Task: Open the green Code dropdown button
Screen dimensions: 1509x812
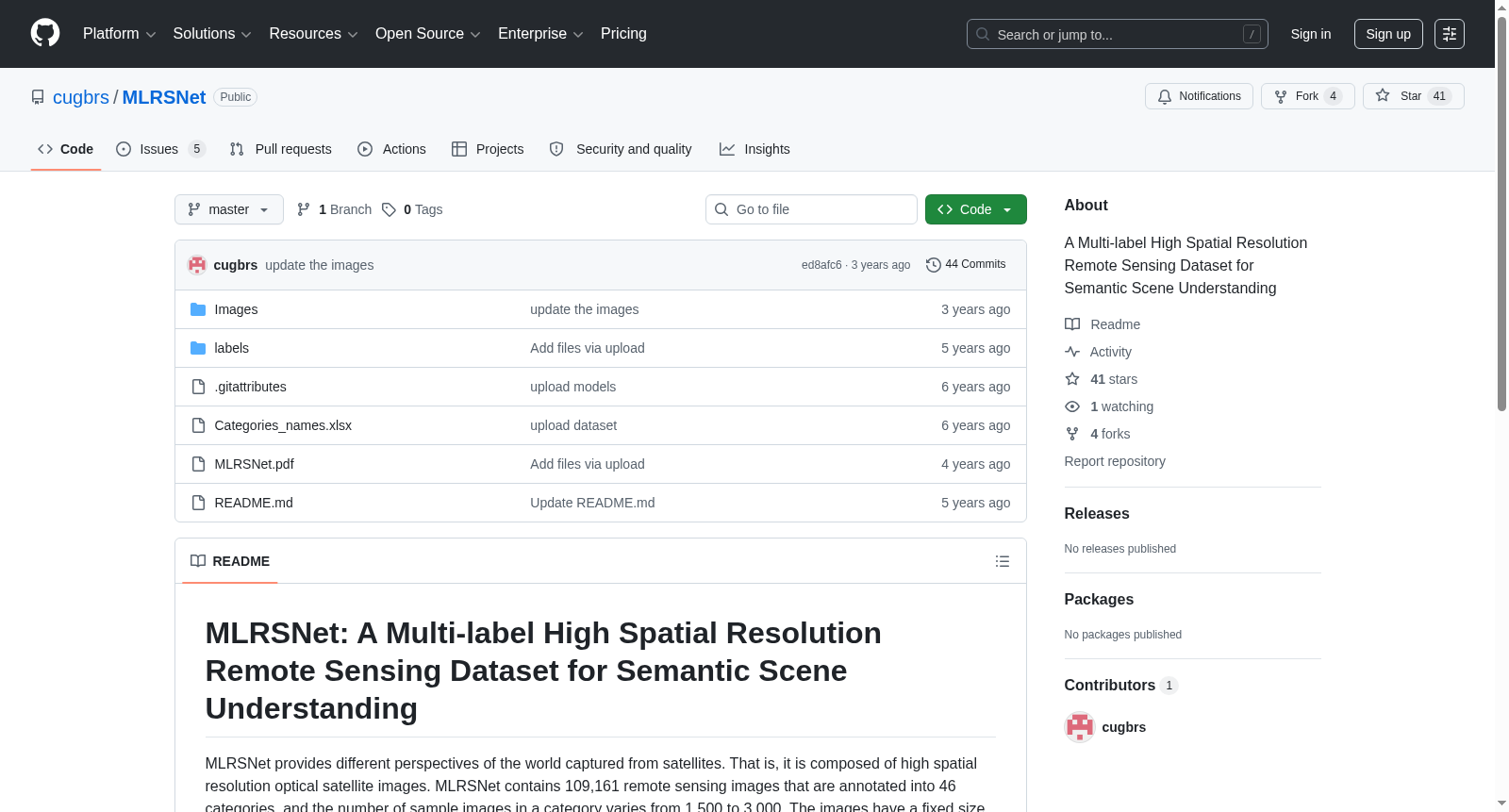Action: point(976,209)
